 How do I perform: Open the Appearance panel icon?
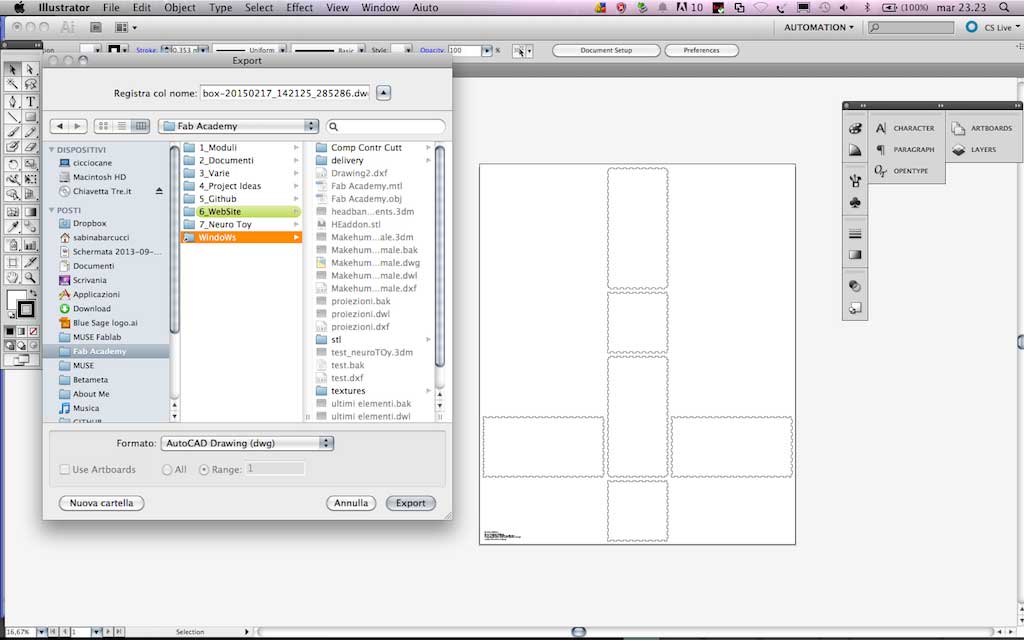pos(855,308)
